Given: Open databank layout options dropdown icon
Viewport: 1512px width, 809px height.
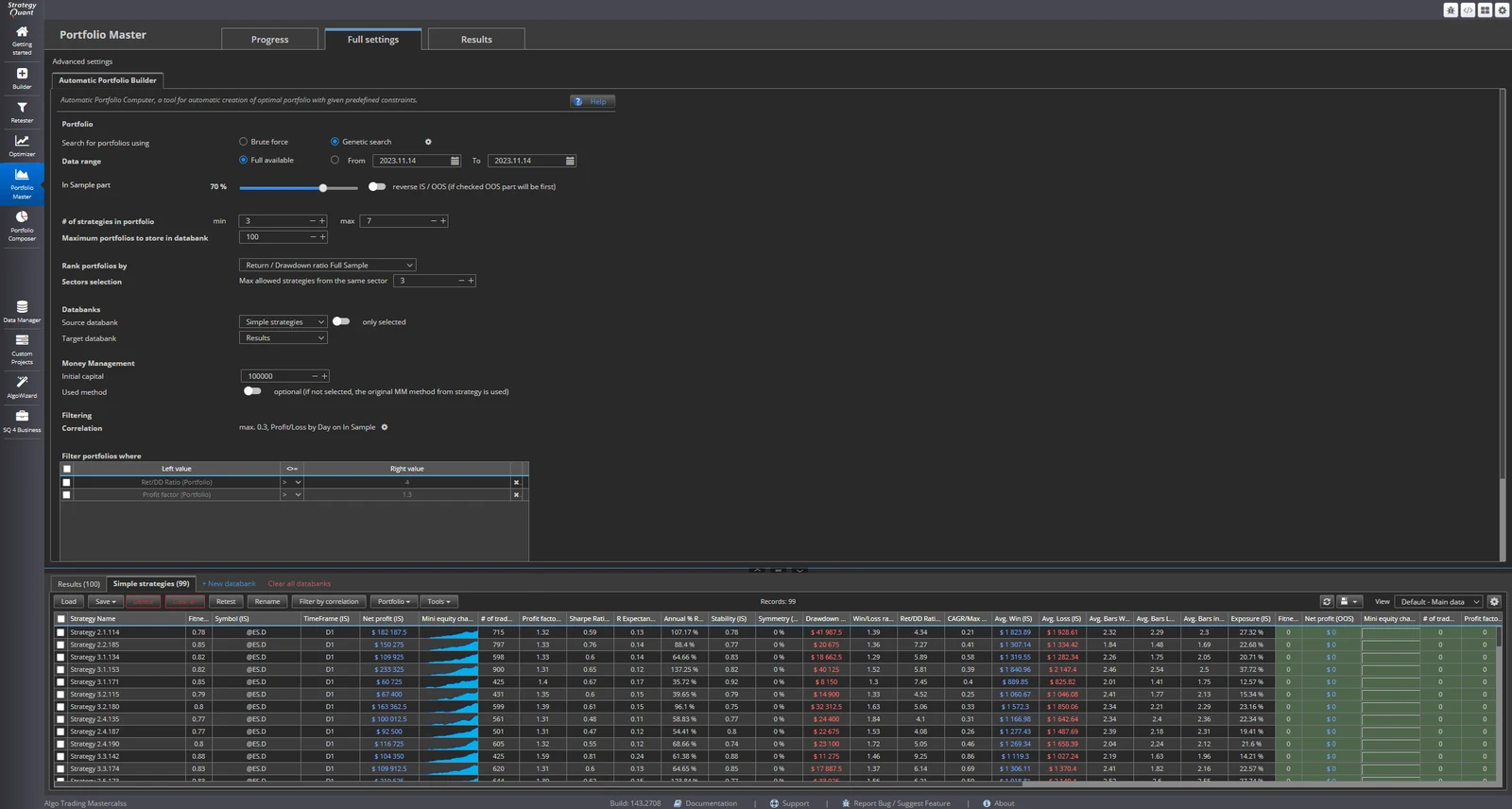Looking at the screenshot, I should [x=1349, y=601].
